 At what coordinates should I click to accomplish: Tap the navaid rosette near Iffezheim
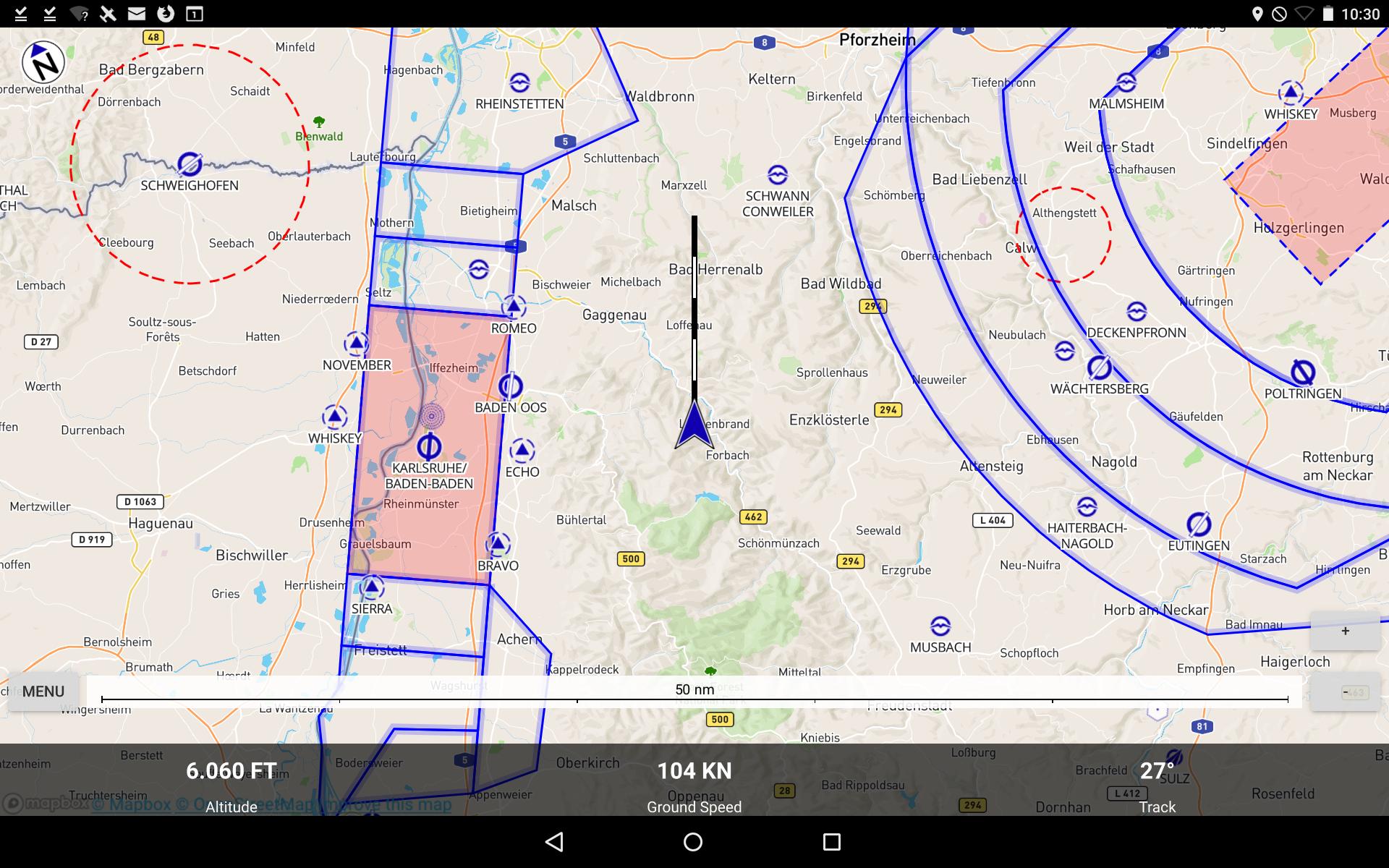(x=432, y=416)
